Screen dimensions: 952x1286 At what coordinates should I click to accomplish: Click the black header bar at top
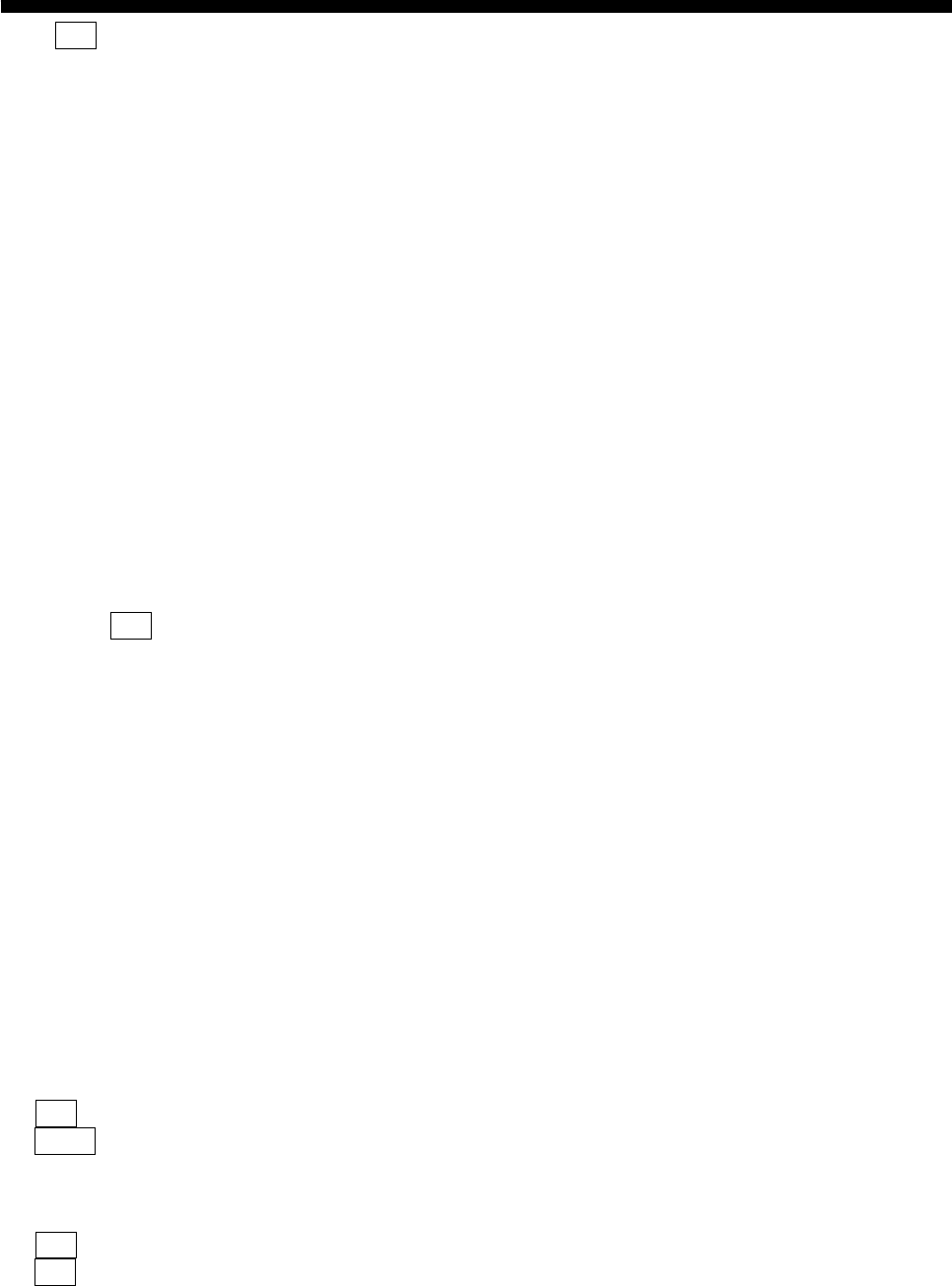click(x=476, y=6)
